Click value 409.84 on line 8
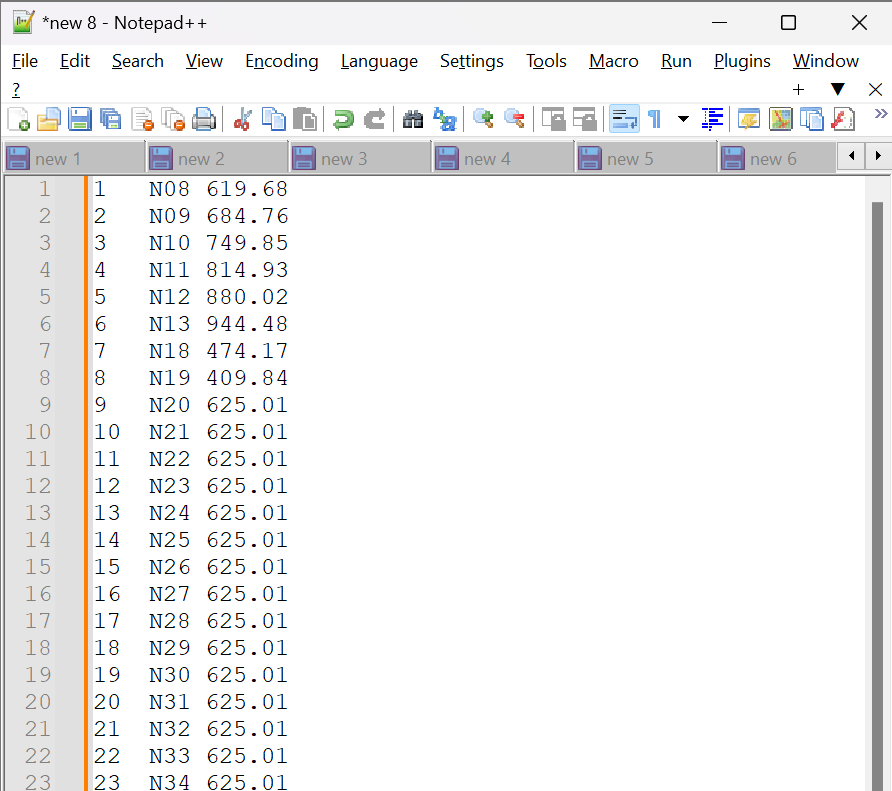Image resolution: width=892 pixels, height=791 pixels. [247, 378]
